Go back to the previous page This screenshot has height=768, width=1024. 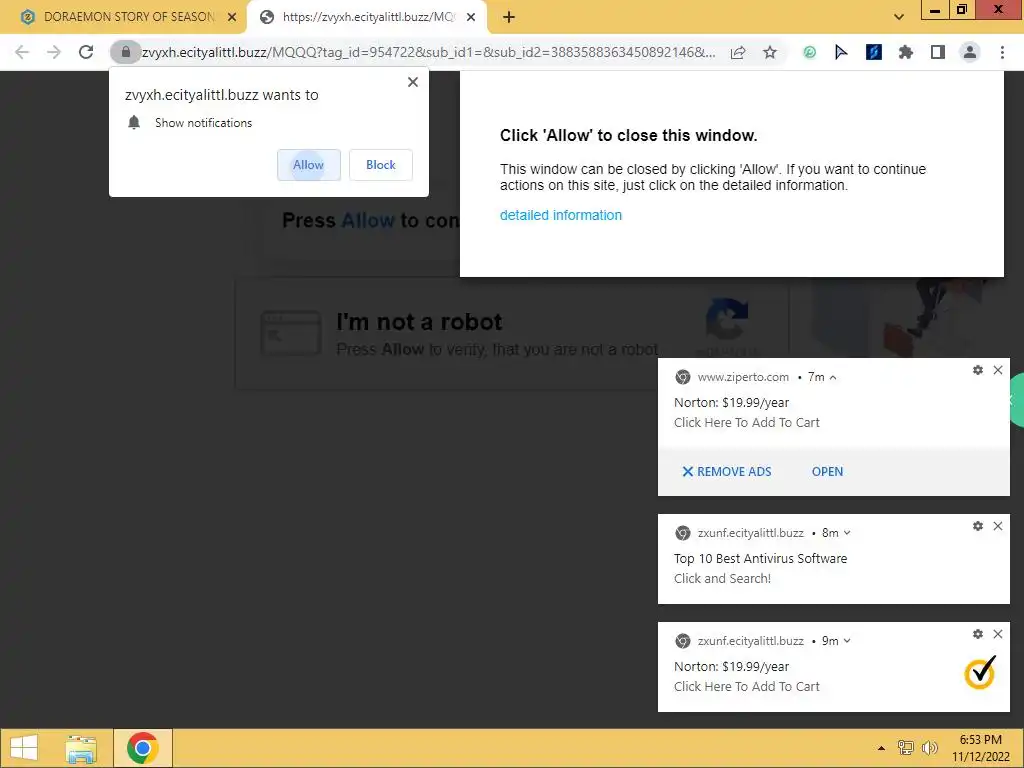(x=22, y=52)
